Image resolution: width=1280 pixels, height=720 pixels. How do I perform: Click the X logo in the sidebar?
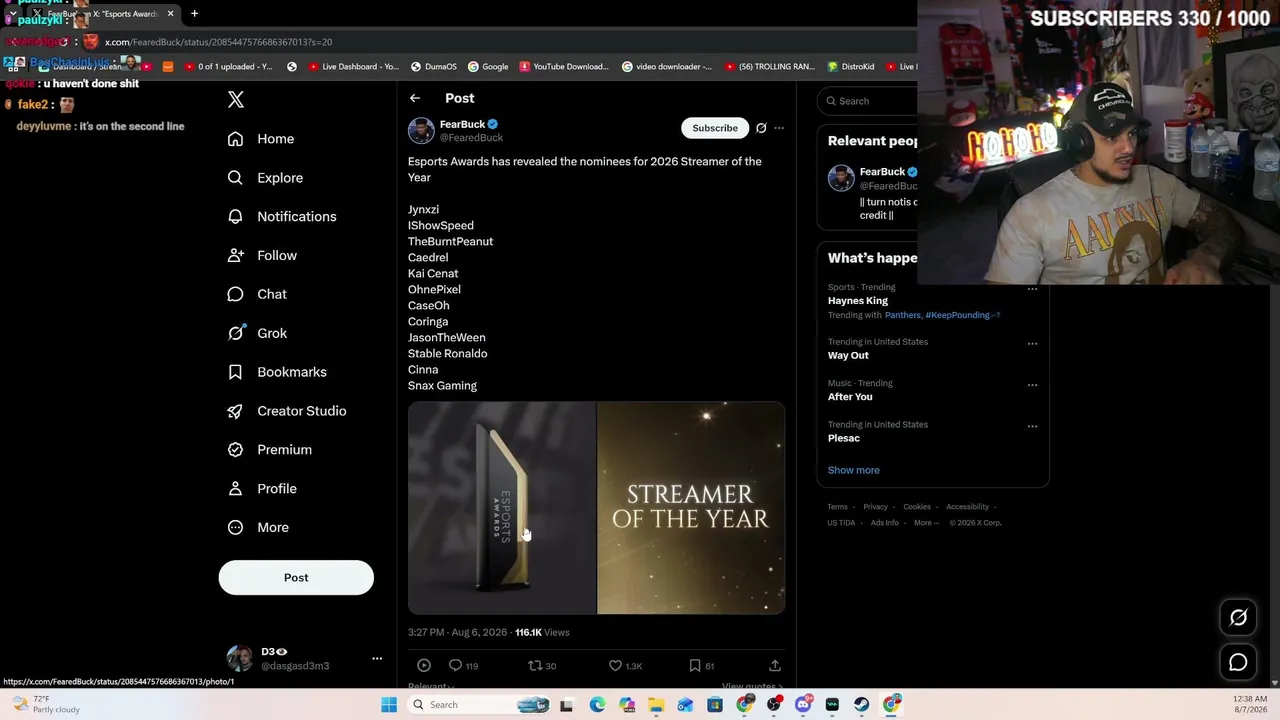tap(236, 99)
